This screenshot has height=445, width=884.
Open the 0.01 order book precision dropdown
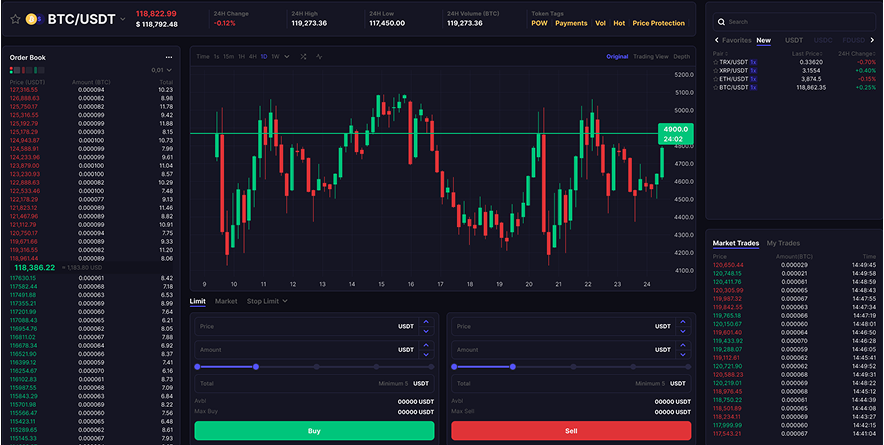pos(161,71)
